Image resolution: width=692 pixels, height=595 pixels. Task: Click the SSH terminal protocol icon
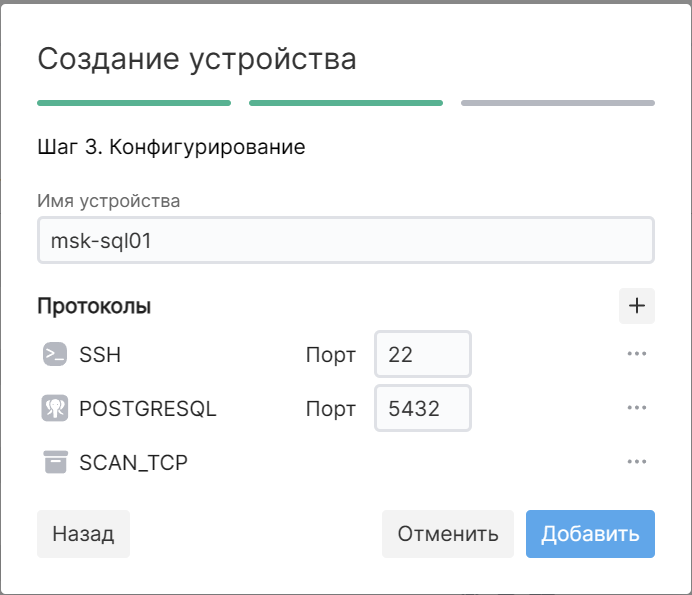point(54,355)
